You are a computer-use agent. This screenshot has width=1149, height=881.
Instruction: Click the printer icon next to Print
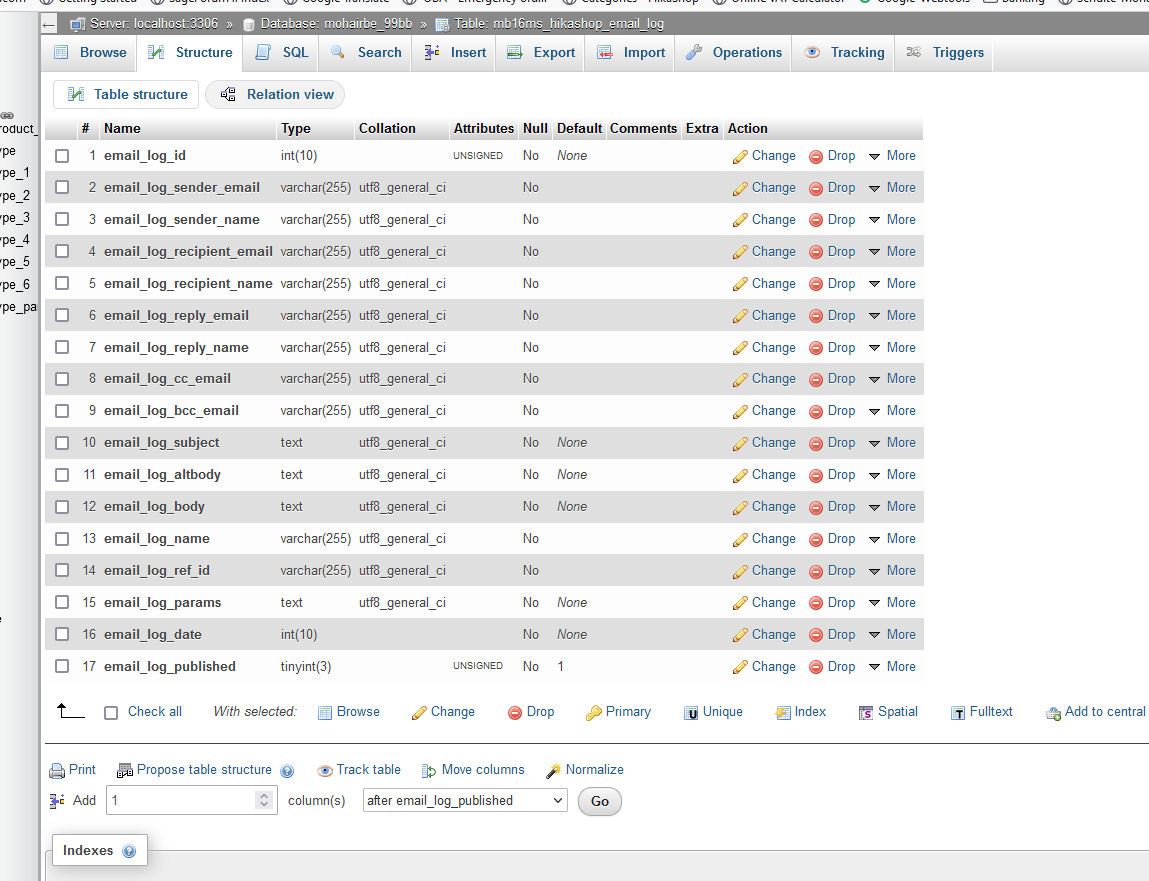pos(56,770)
